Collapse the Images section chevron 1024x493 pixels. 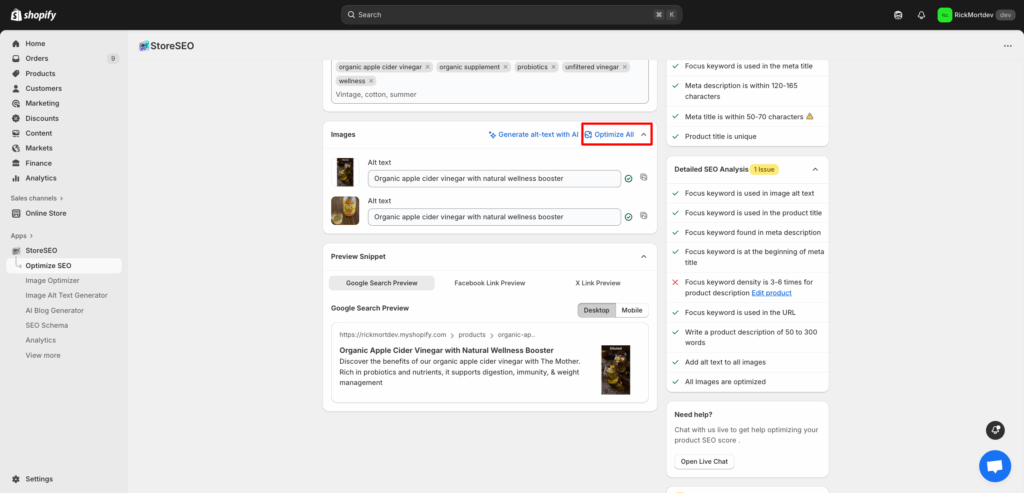coord(644,134)
